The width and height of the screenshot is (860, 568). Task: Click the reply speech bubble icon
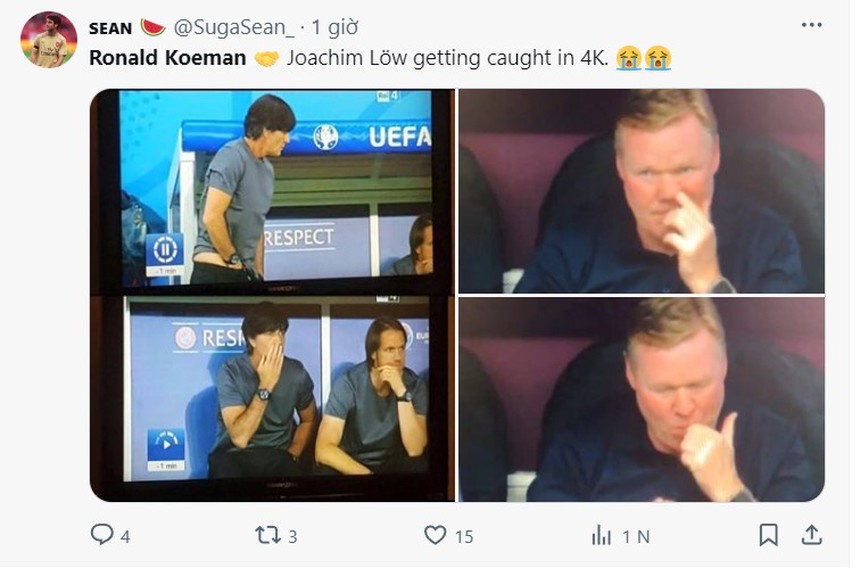pyautogui.click(x=102, y=535)
